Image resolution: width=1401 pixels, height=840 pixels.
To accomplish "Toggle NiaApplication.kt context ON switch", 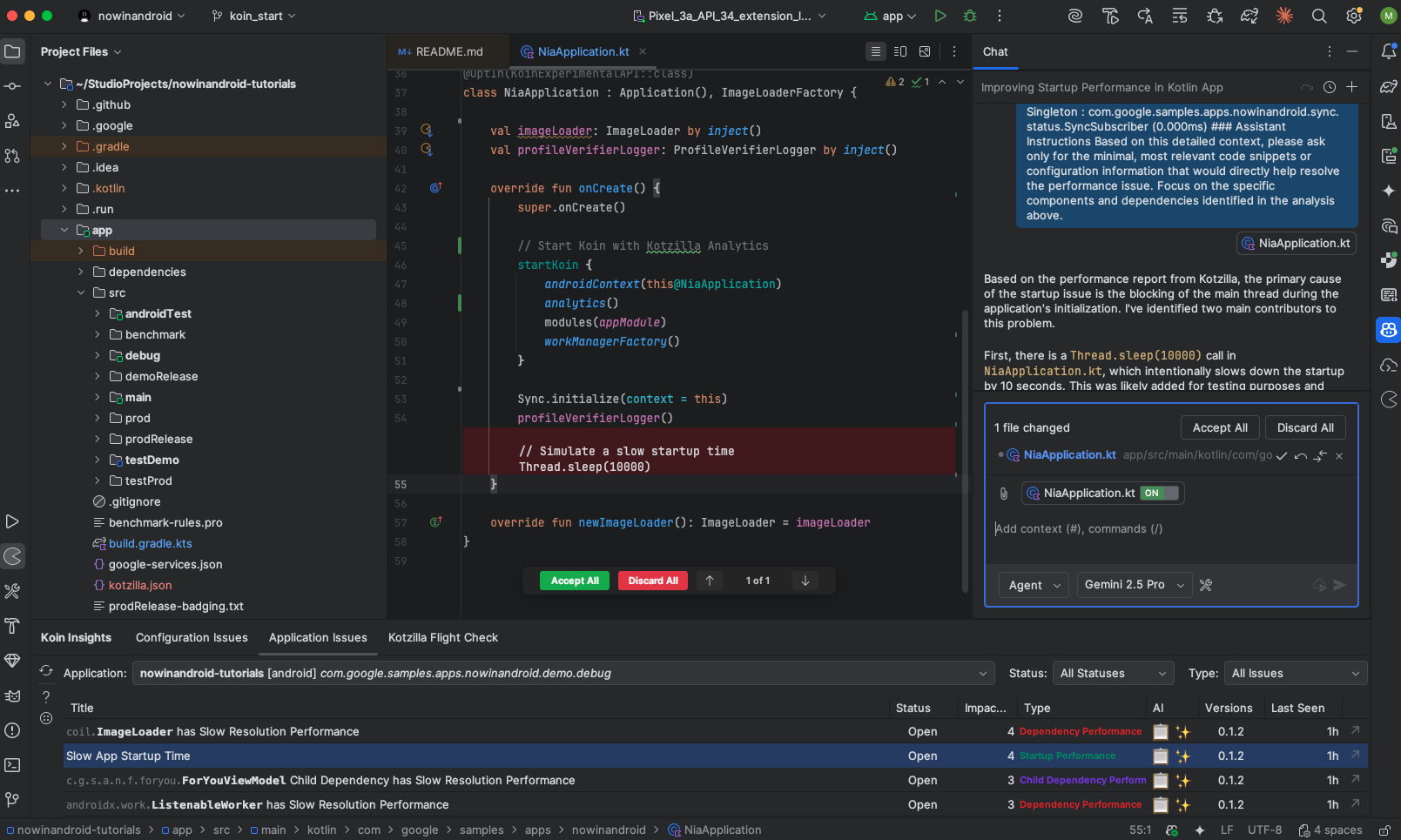I will tap(1159, 494).
